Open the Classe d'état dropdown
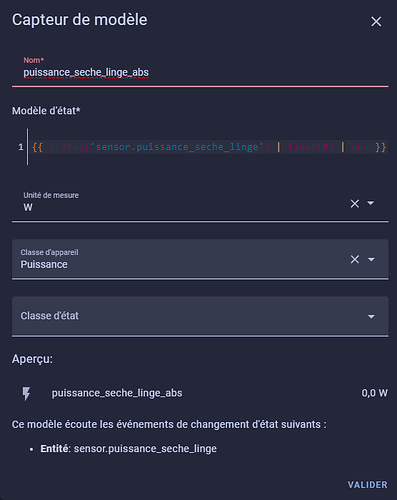 (x=200, y=316)
